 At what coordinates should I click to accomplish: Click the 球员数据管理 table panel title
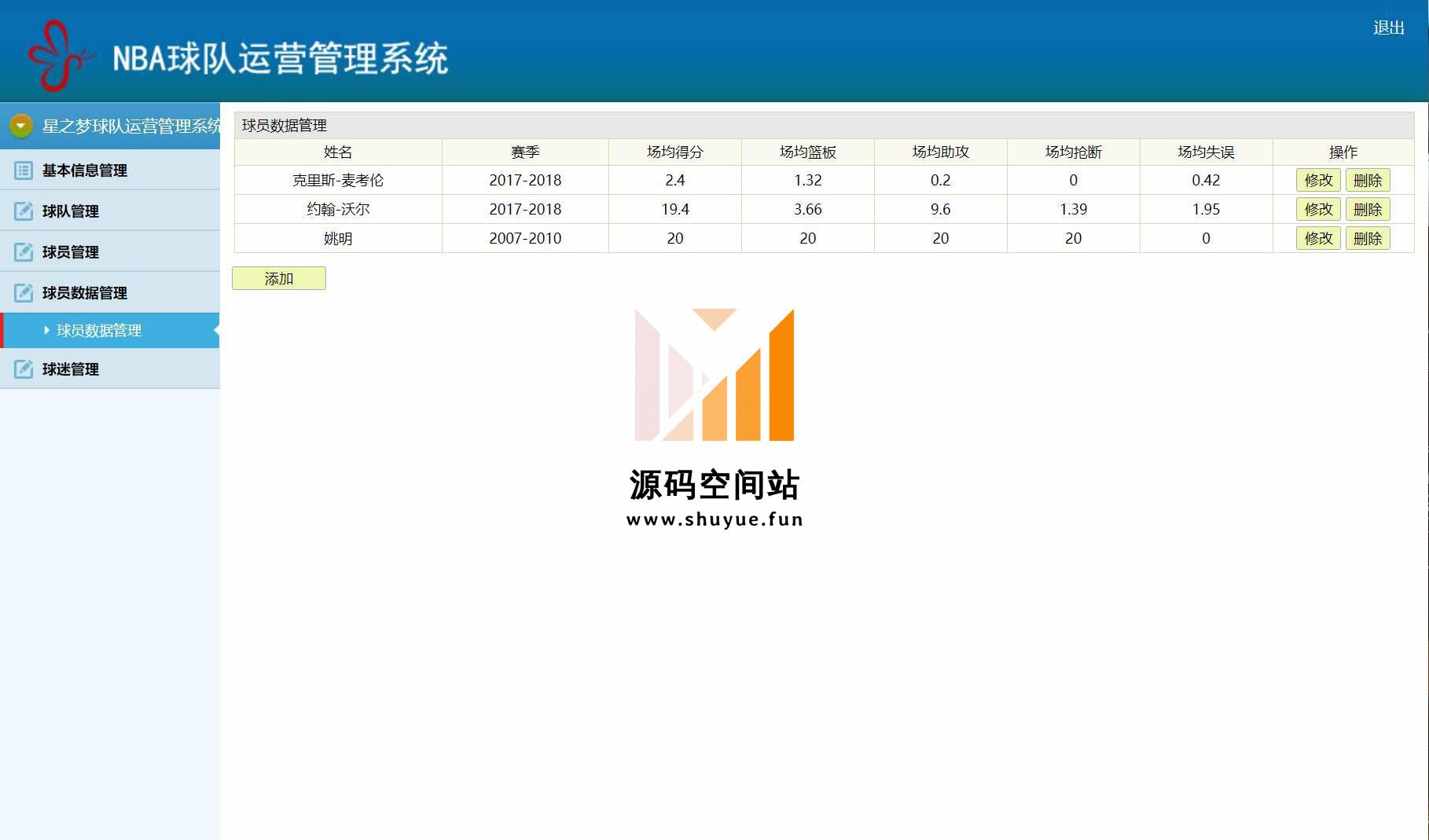point(285,126)
